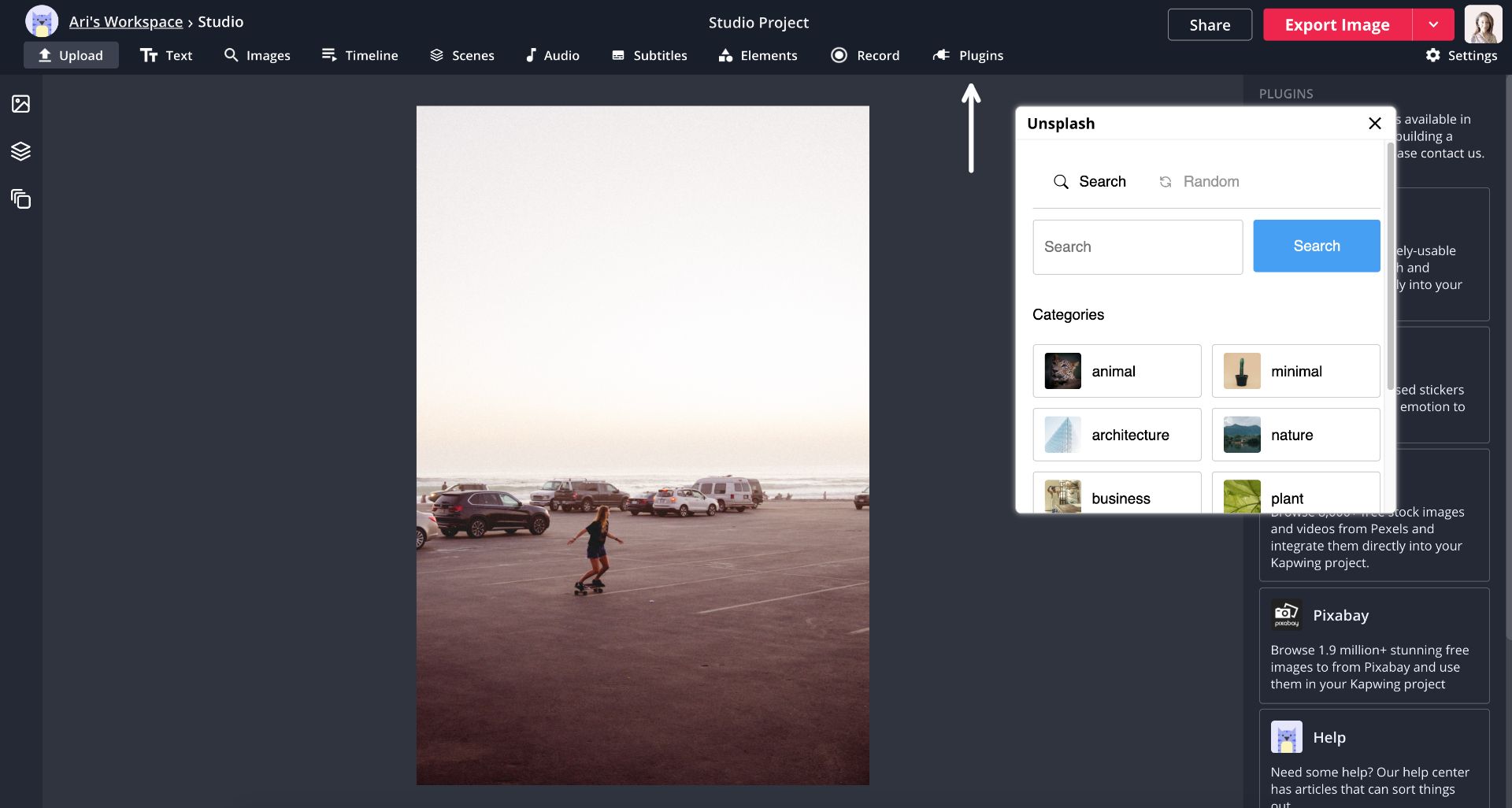Open the layers icon in left sidebar
1512x808 pixels.
click(x=20, y=151)
